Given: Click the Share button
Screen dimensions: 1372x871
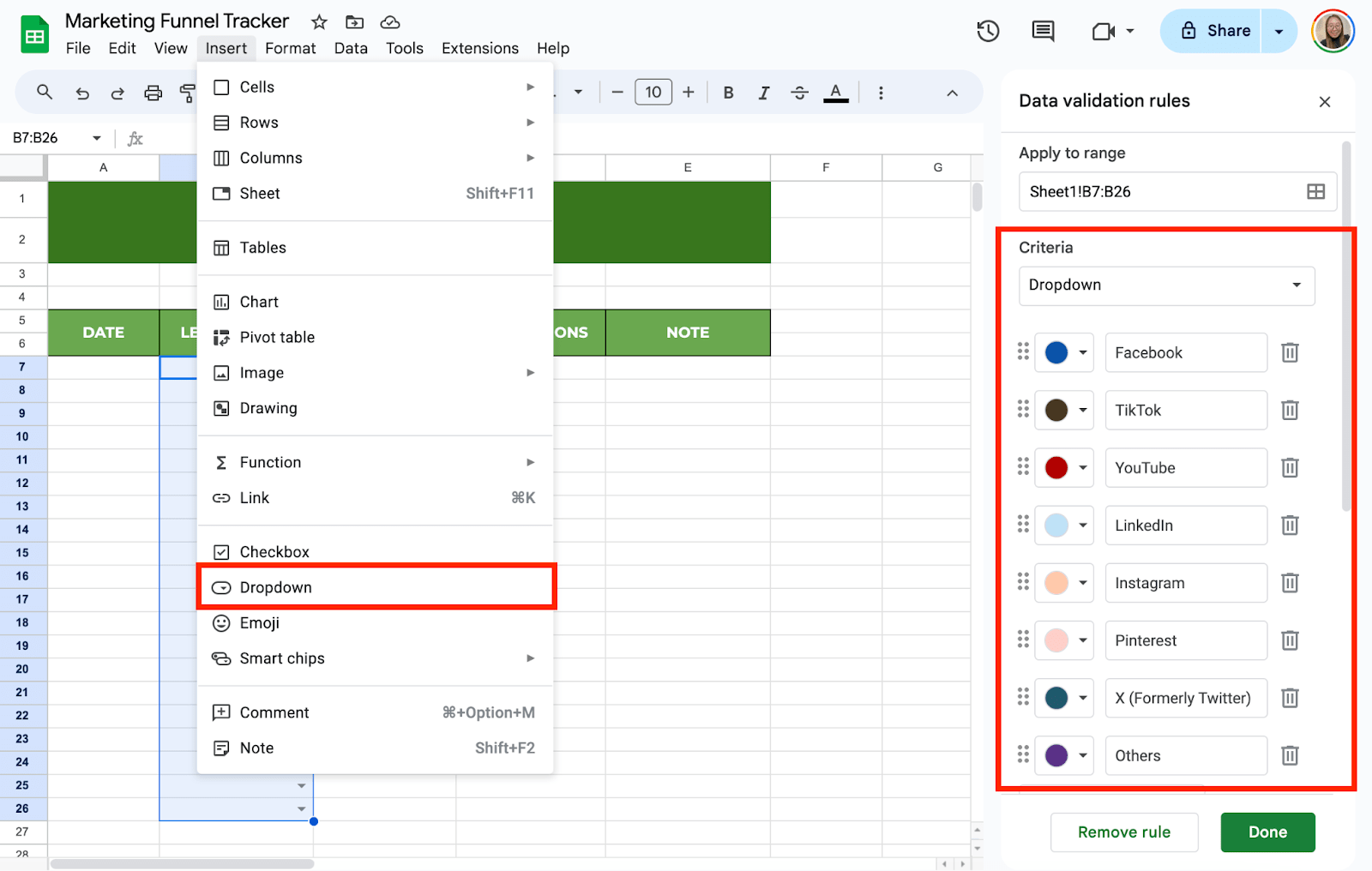Looking at the screenshot, I should click(x=1211, y=32).
